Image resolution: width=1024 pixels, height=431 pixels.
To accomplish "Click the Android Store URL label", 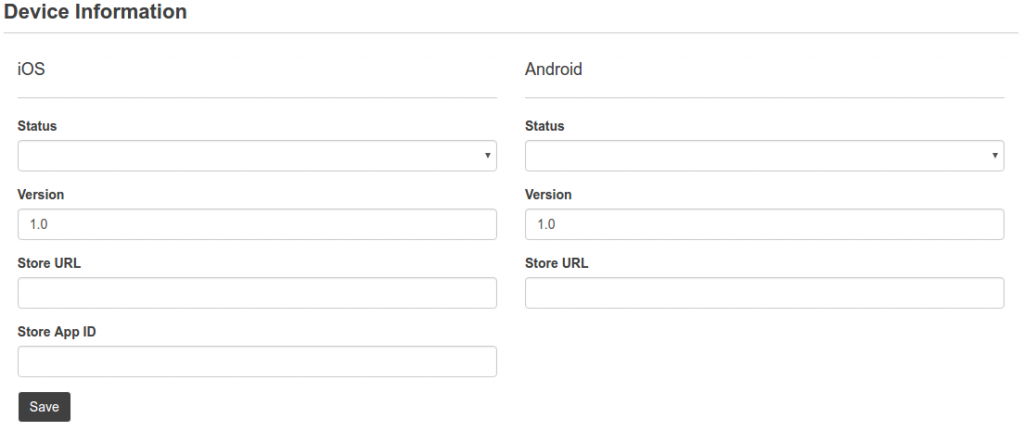I will tap(556, 263).
